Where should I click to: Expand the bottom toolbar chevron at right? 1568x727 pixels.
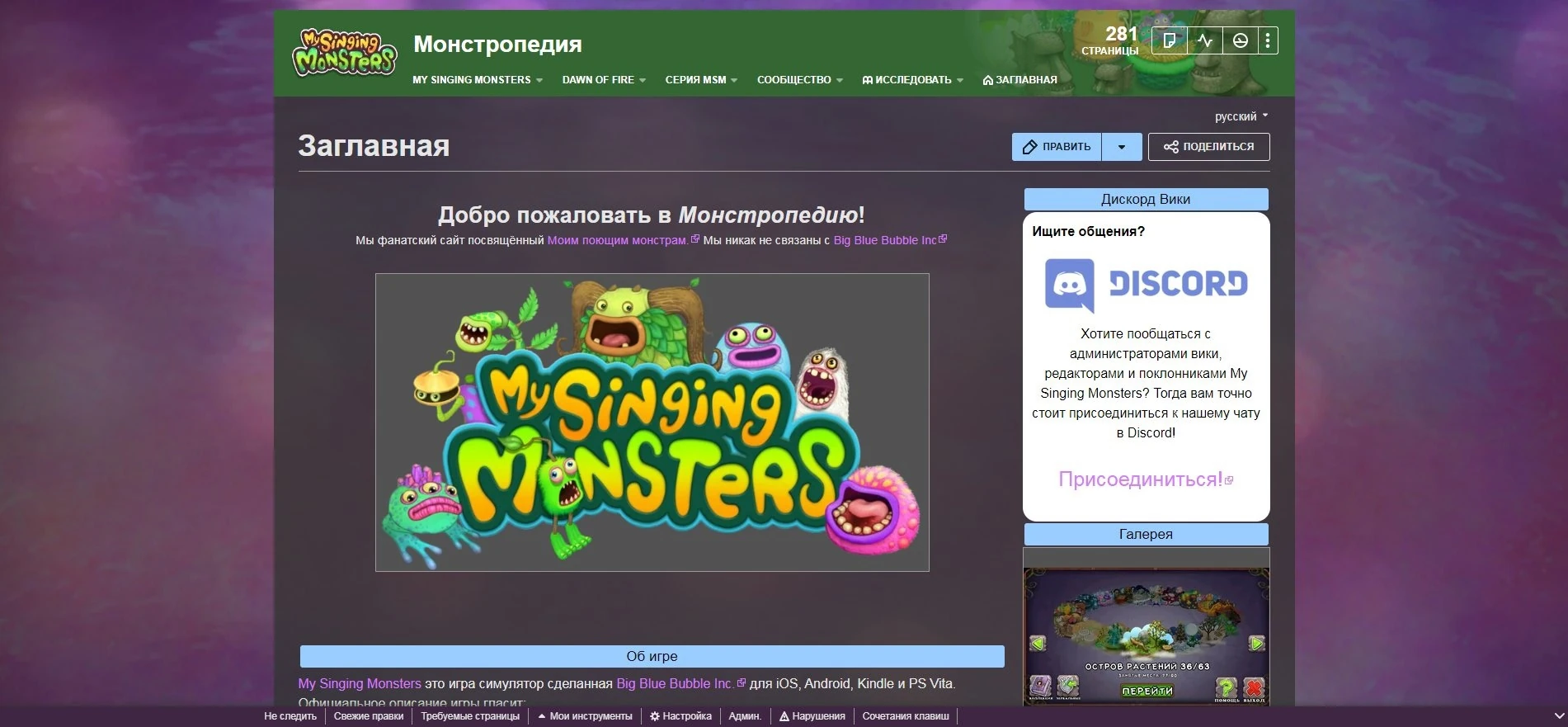1559,716
